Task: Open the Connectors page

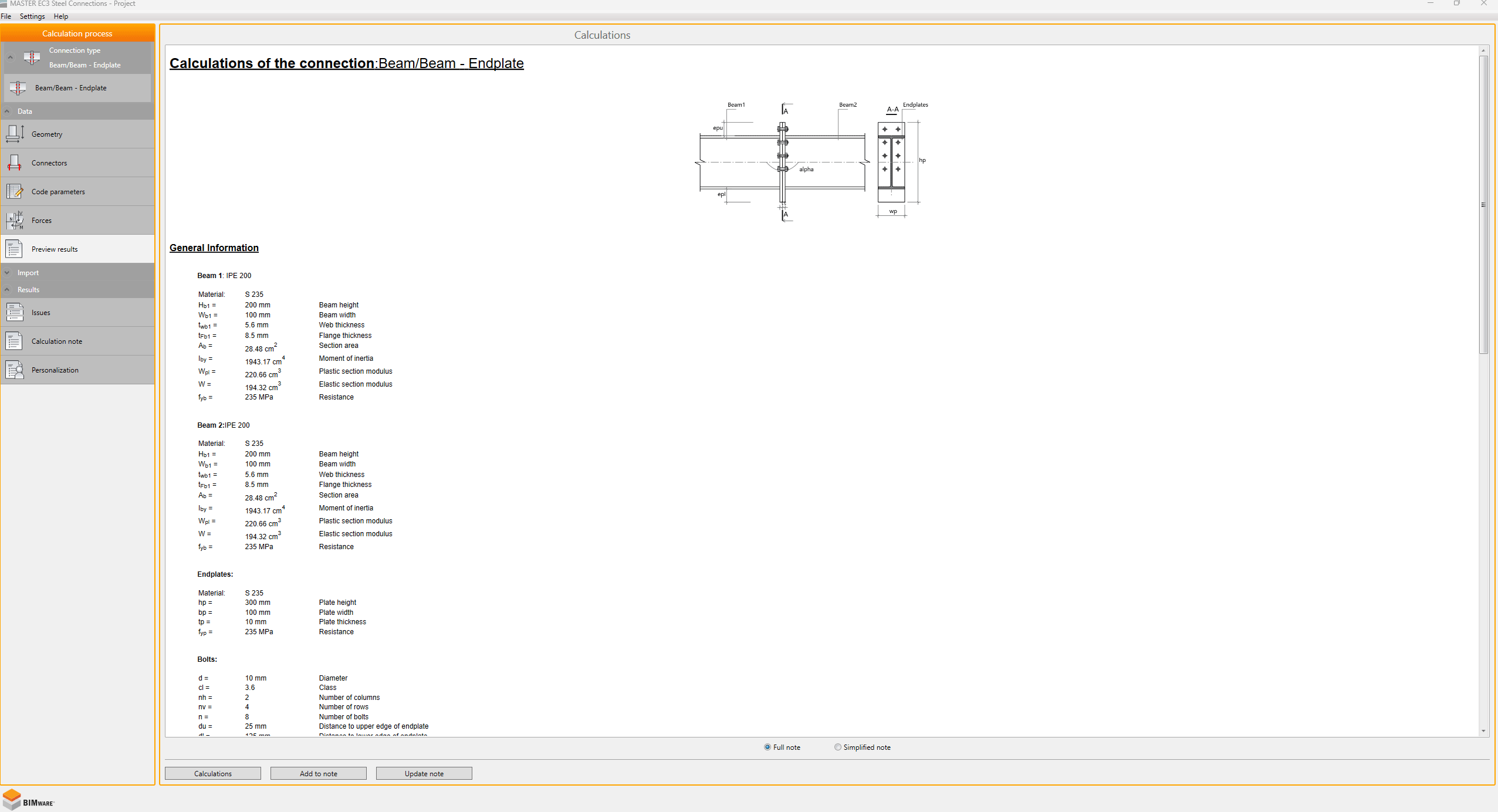Action: (x=77, y=163)
